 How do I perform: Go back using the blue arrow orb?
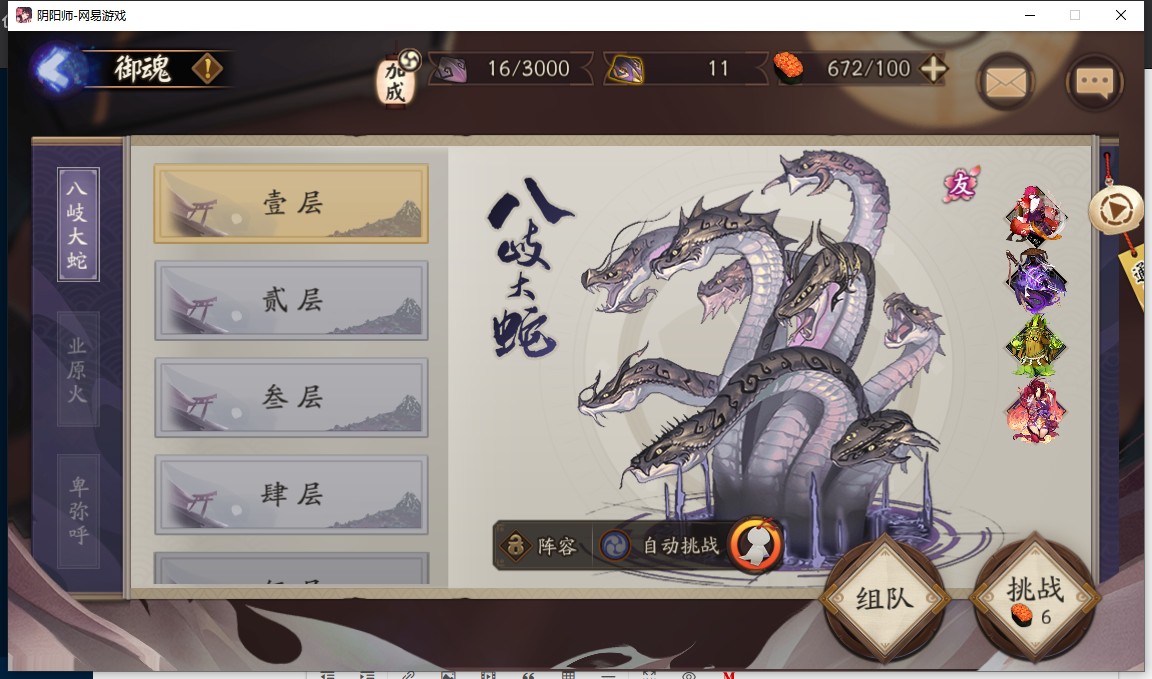click(57, 69)
